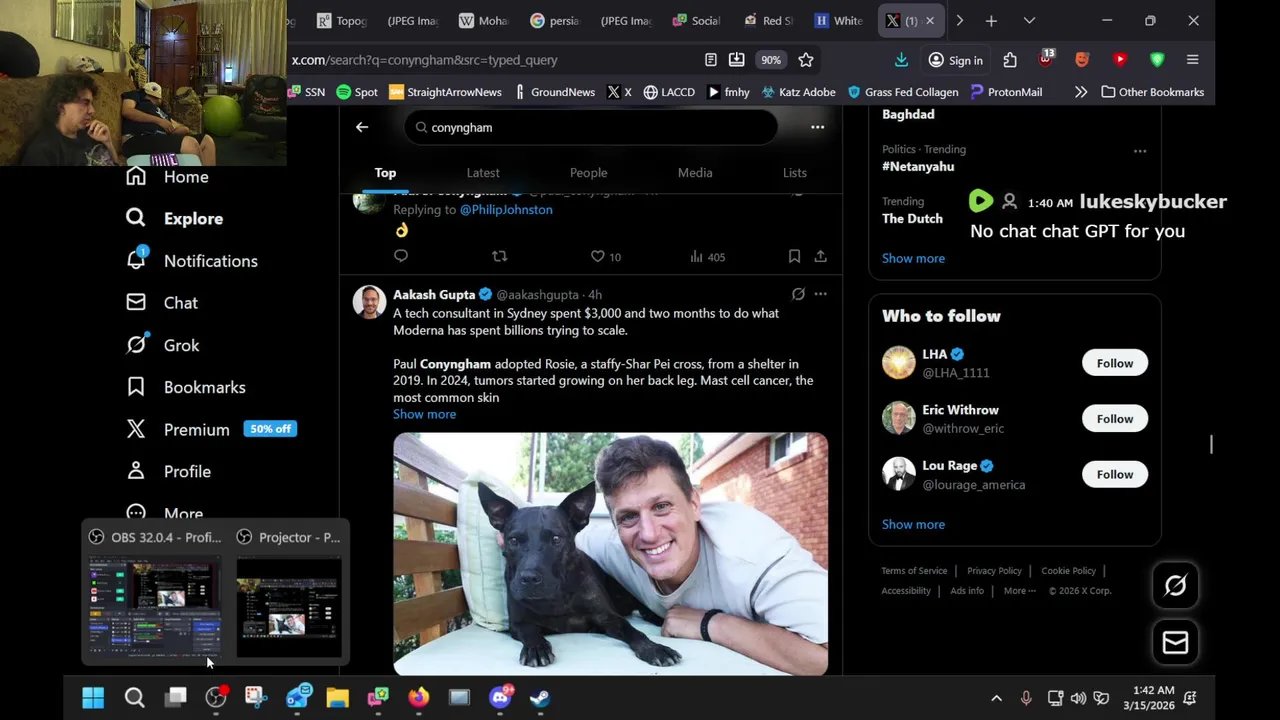Open the dog and man photo
The image size is (1280, 720).
[610, 554]
